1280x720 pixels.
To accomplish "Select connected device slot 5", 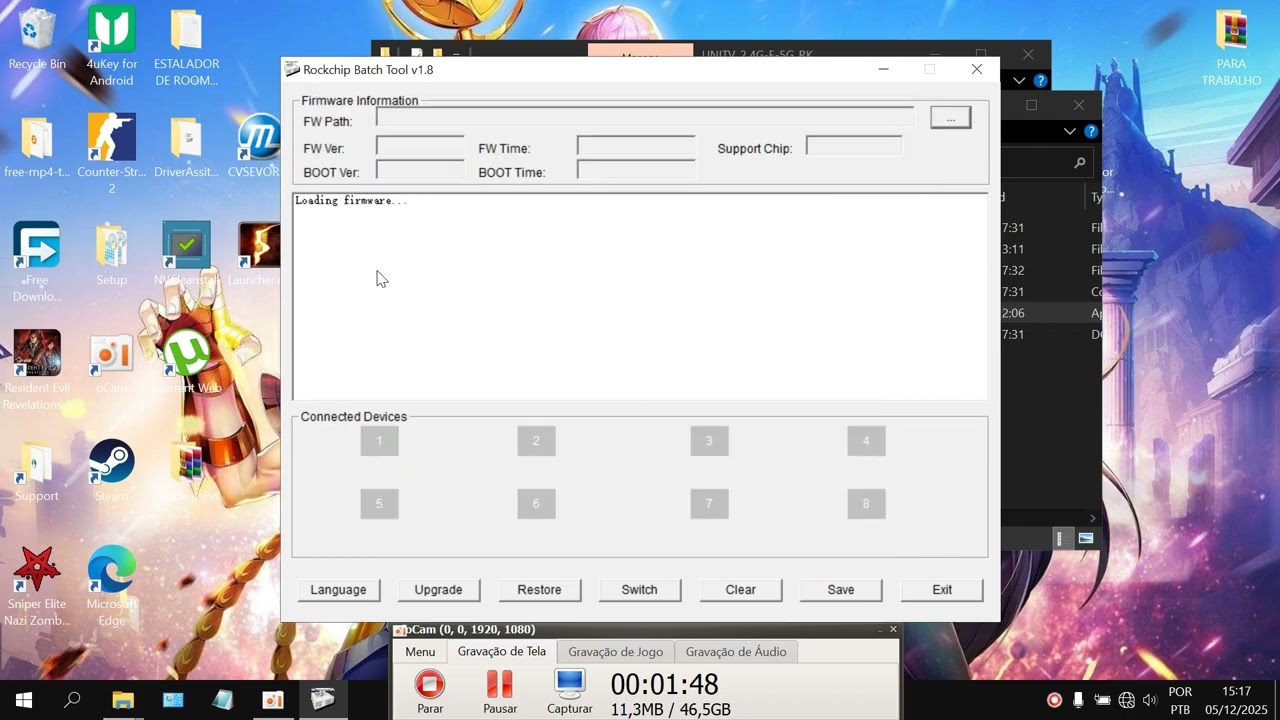I will [x=379, y=504].
